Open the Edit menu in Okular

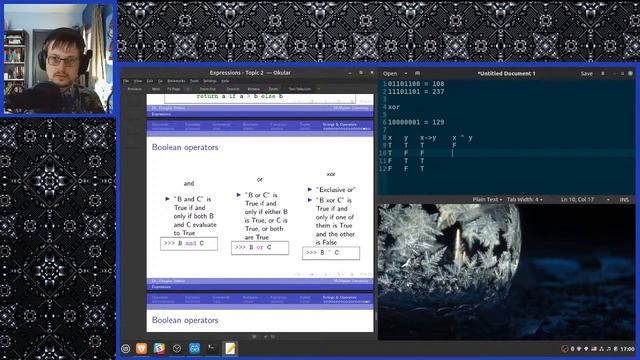pyautogui.click(x=150, y=81)
